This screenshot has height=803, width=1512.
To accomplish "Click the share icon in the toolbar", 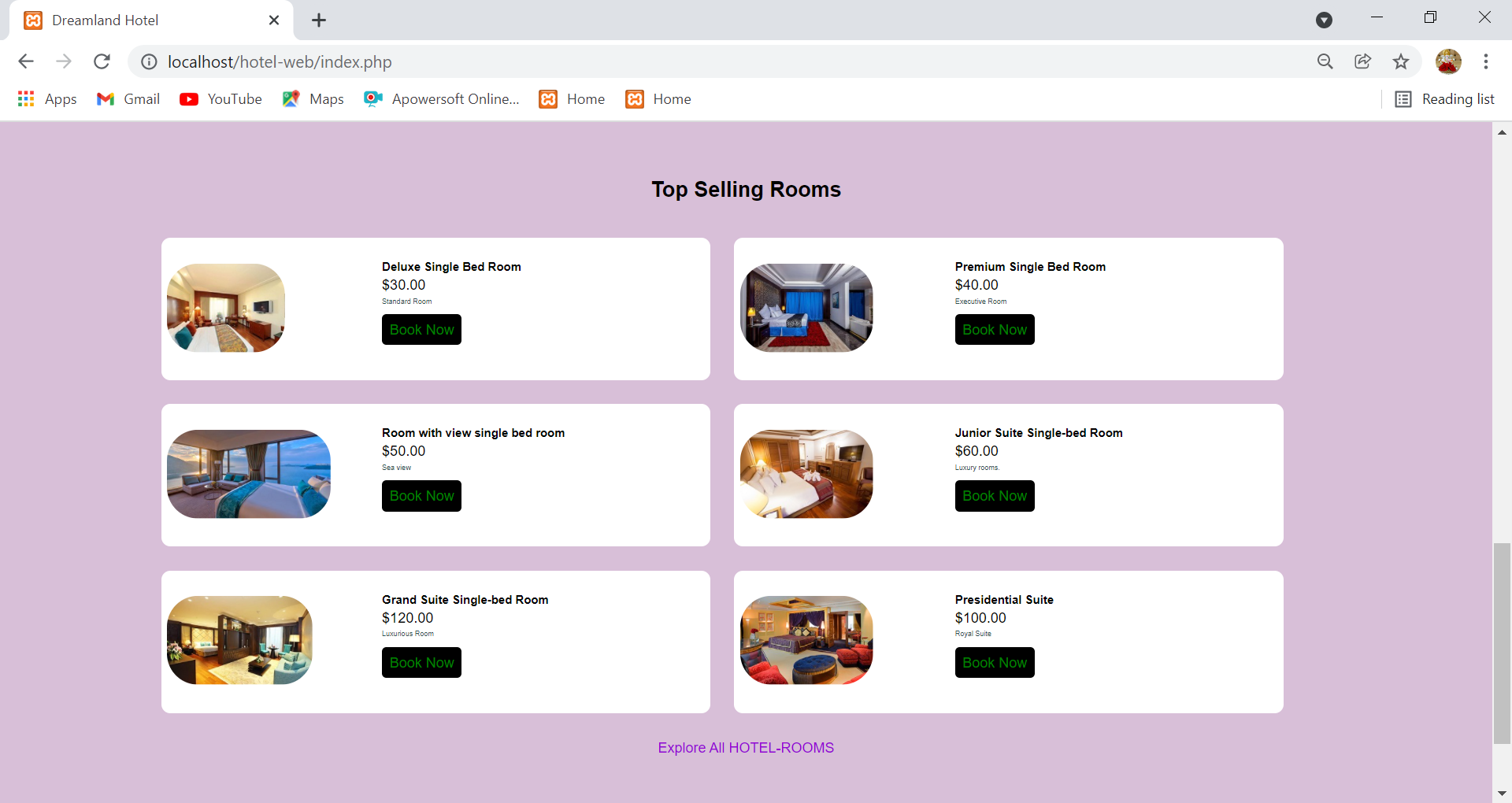I will pyautogui.click(x=1363, y=61).
